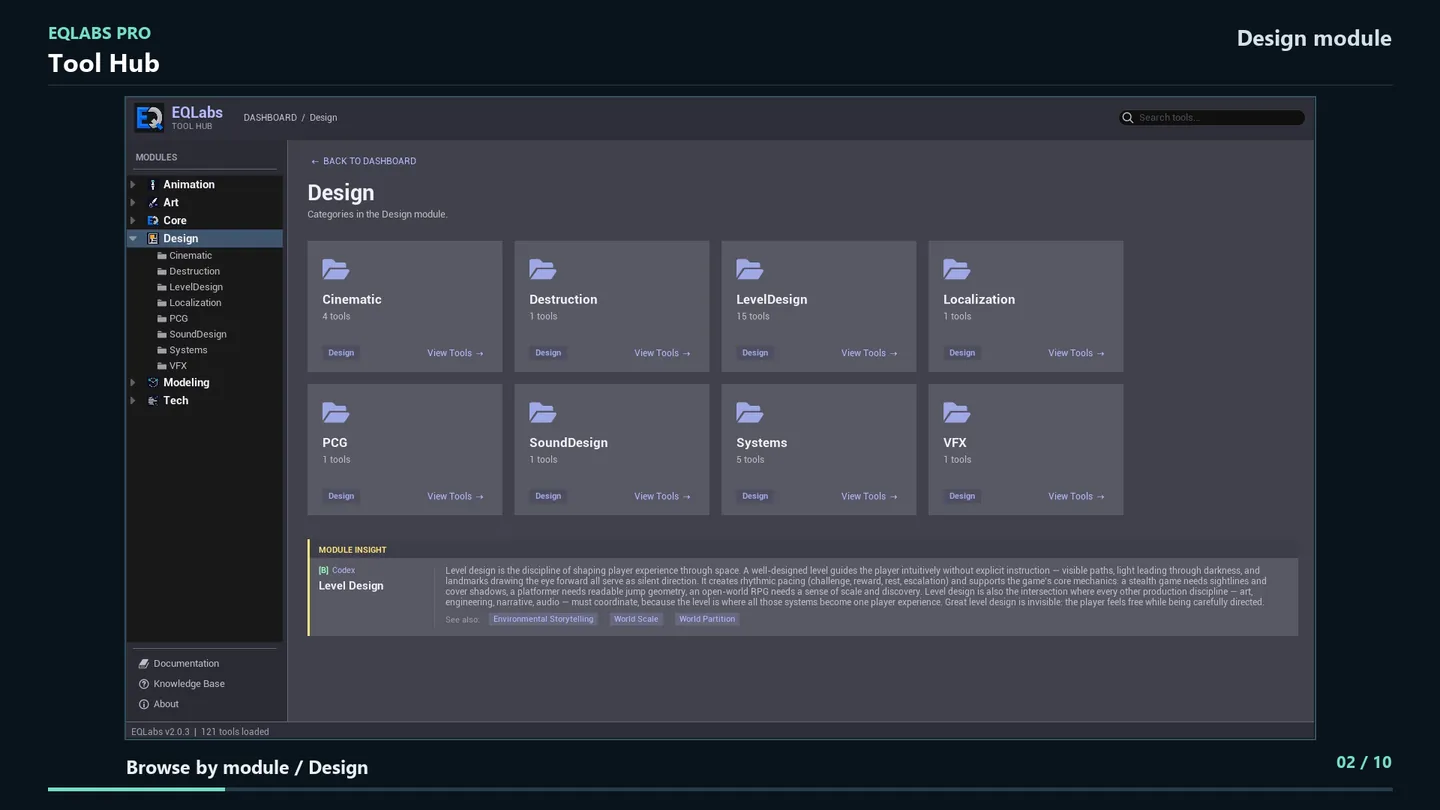Click the World Scale tag
The image size is (1440, 810).
click(x=636, y=620)
